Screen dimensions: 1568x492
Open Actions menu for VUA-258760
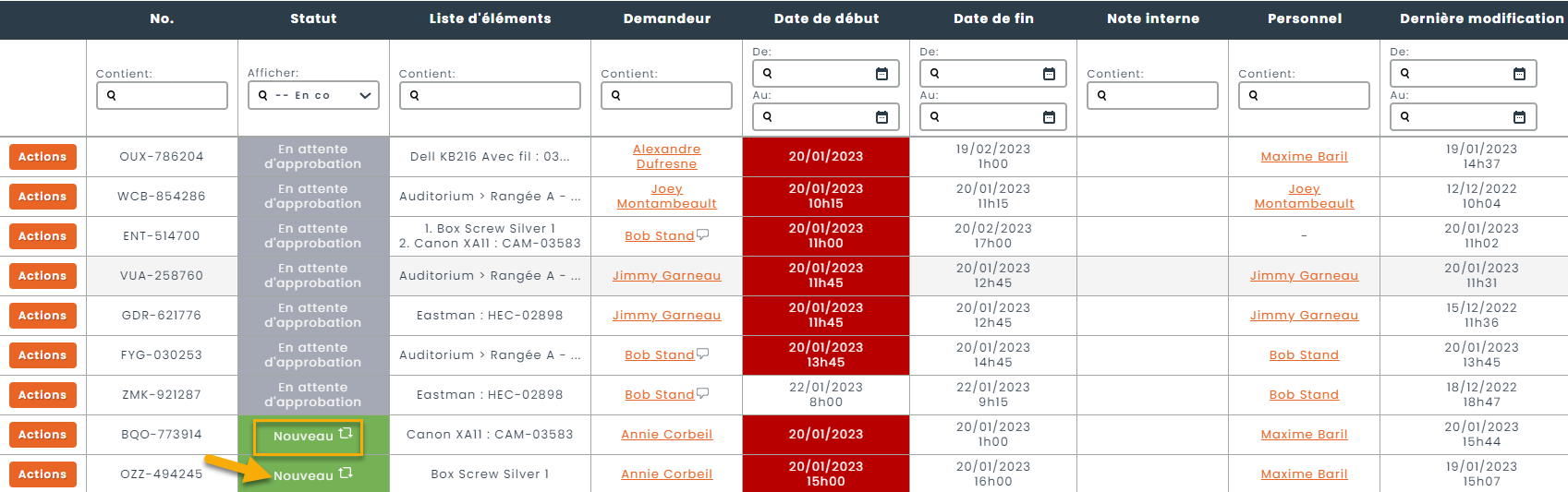(43, 276)
